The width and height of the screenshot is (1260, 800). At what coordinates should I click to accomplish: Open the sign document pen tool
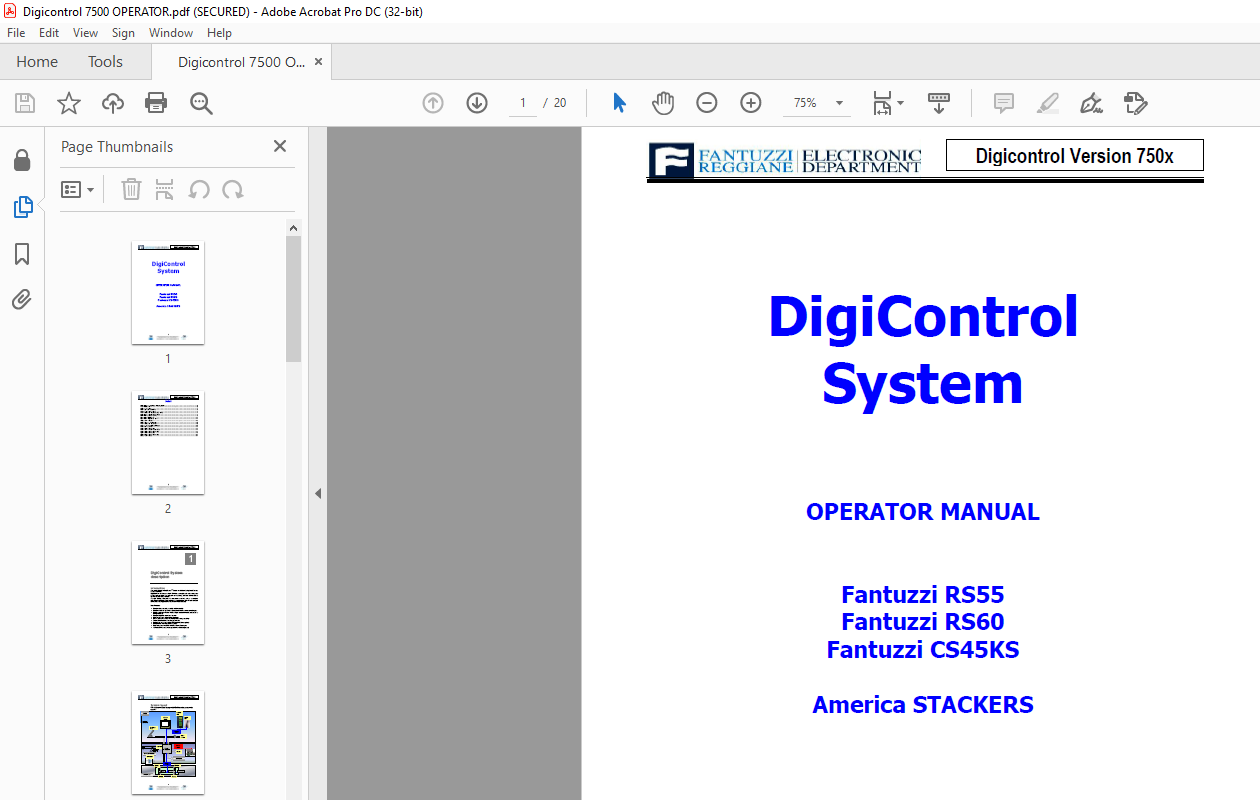coord(1091,103)
